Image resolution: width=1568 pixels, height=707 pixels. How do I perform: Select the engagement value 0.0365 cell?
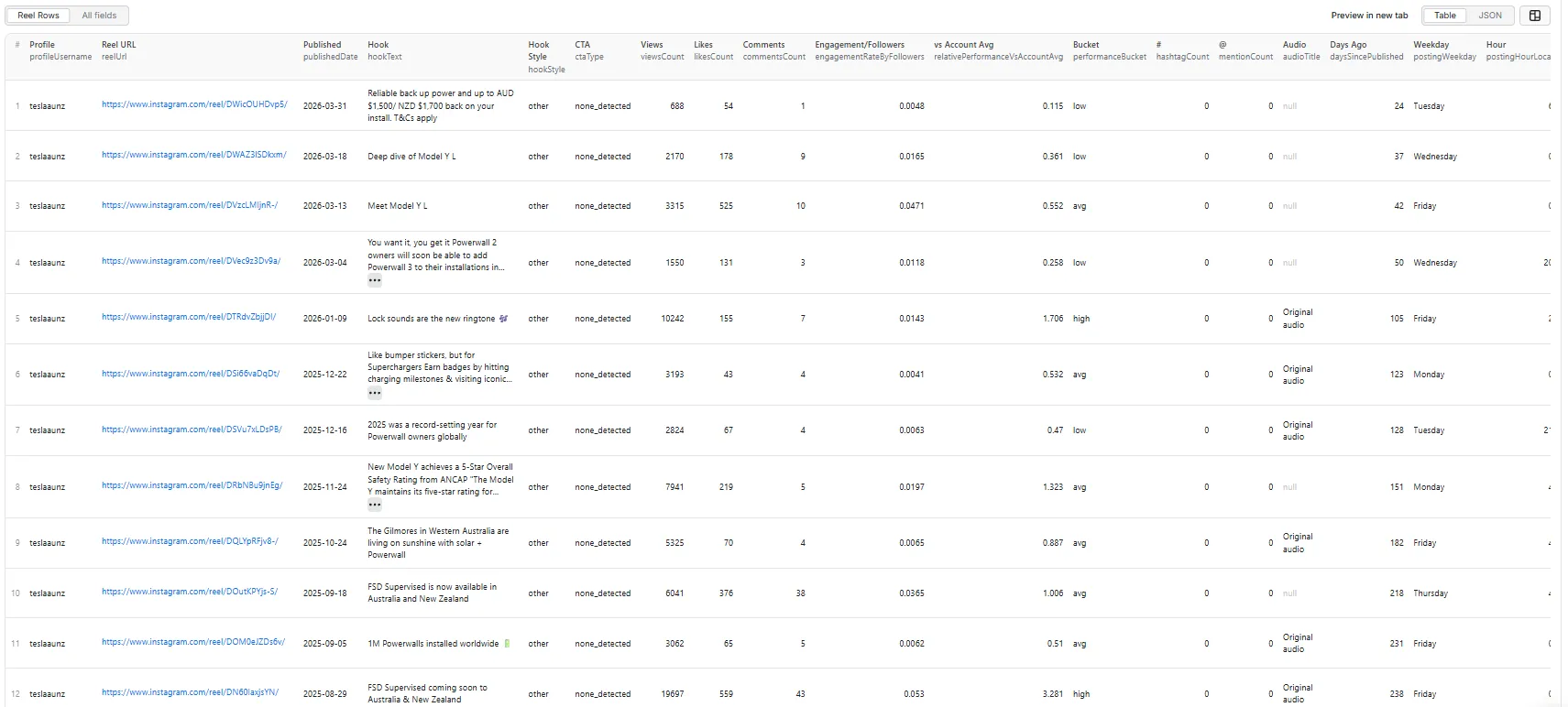pyautogui.click(x=912, y=593)
